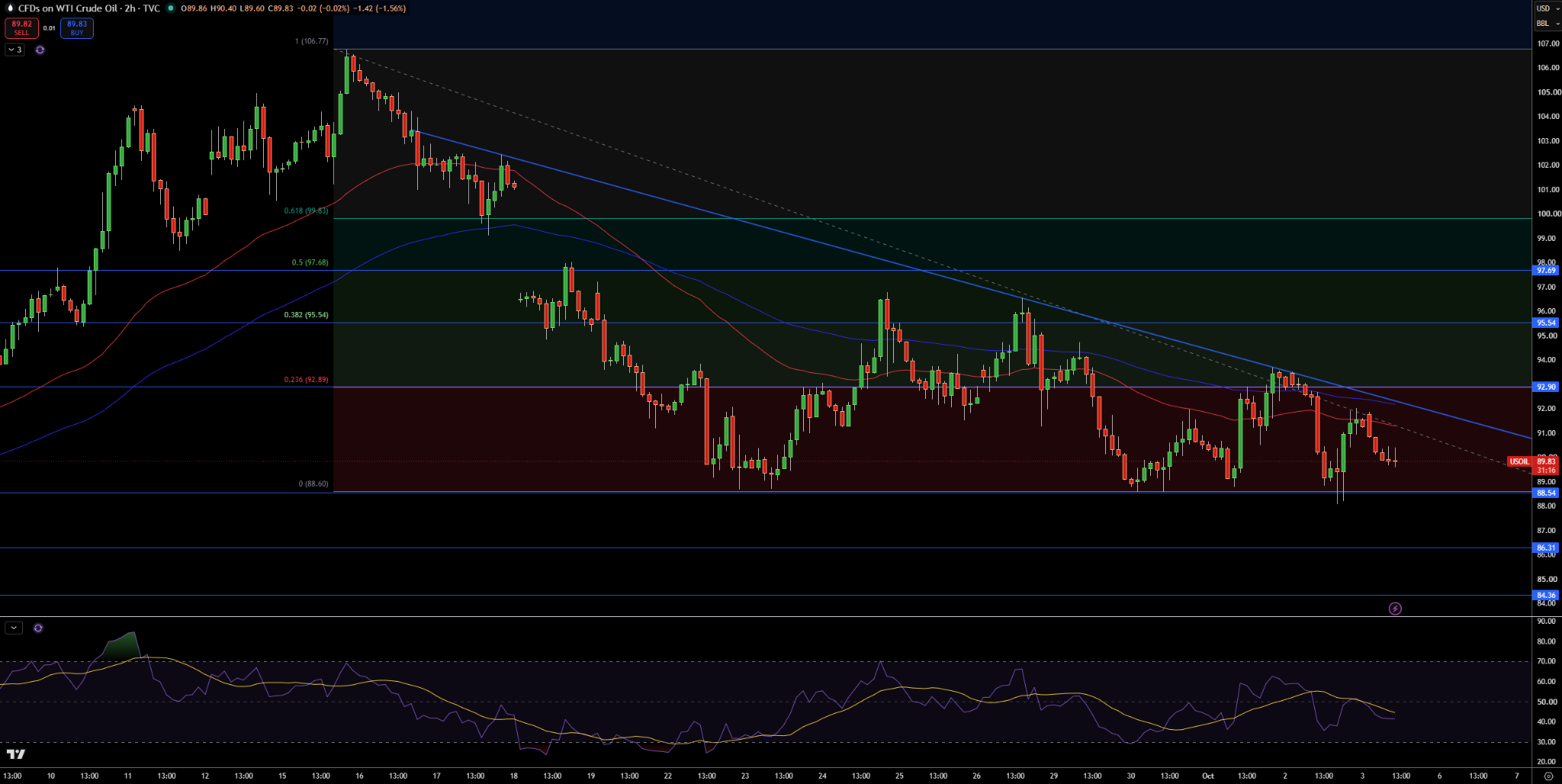Image resolution: width=1562 pixels, height=784 pixels.
Task: Select the 97.69 price label
Action: tap(1546, 271)
